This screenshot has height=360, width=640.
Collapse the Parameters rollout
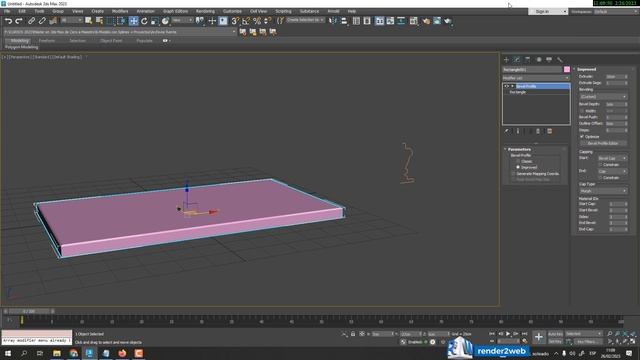pyautogui.click(x=519, y=149)
